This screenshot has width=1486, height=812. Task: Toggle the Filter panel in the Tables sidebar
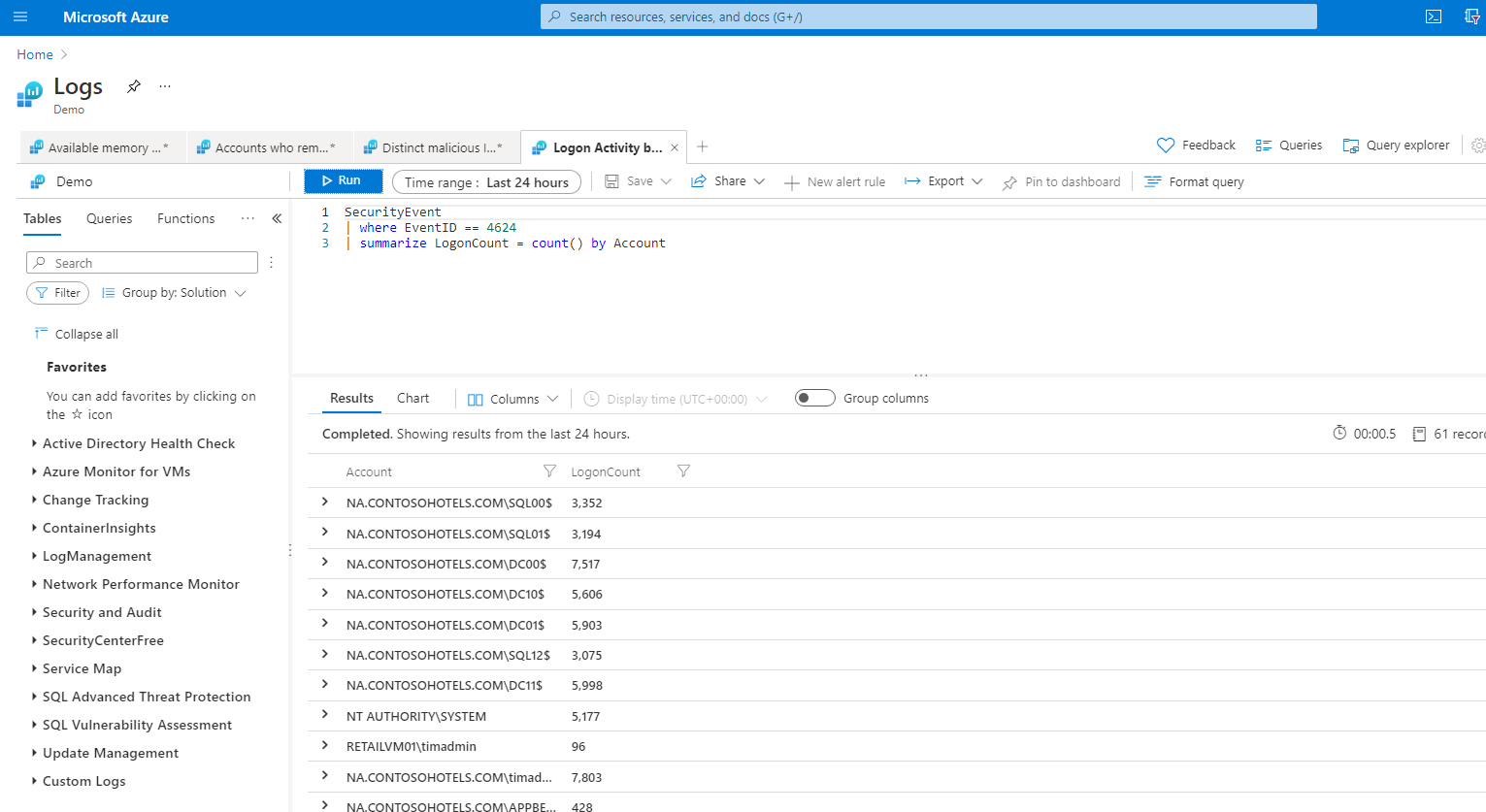pos(57,292)
